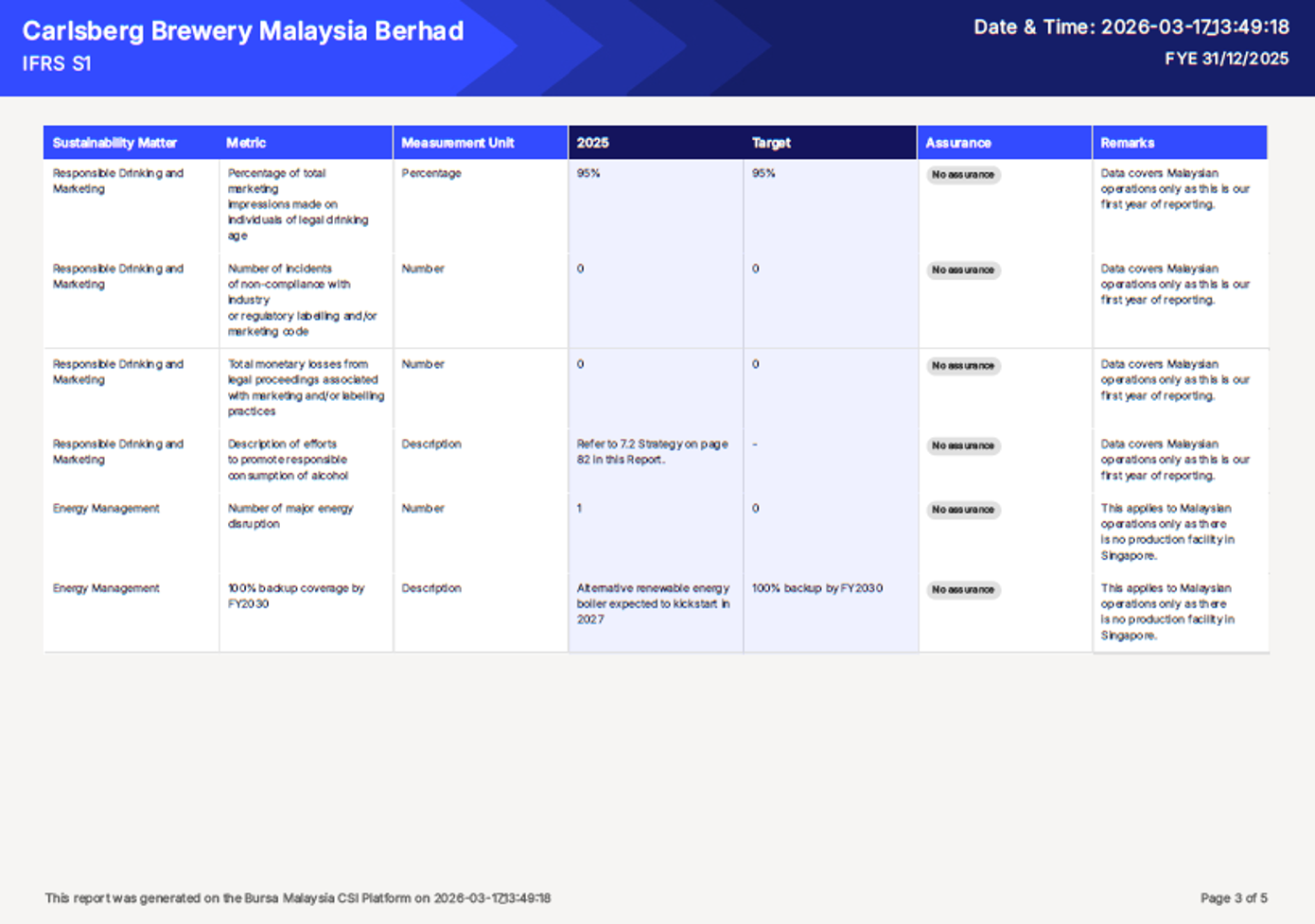The height and width of the screenshot is (924, 1315).
Task: Click No assurance badge in the first table row
Action: pos(963,175)
